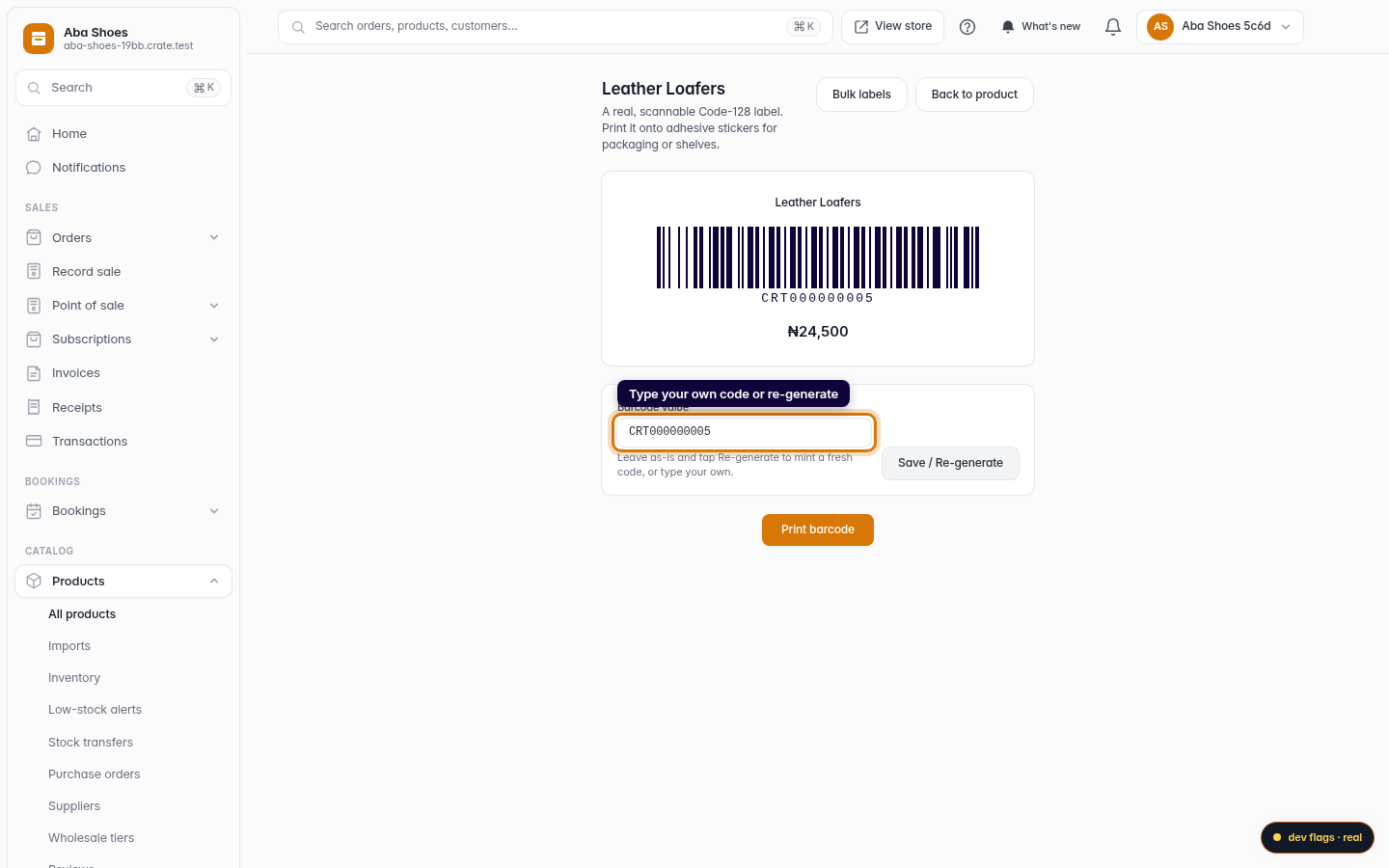Click the Leather Loafers page heading
The width and height of the screenshot is (1389, 868).
[x=664, y=89]
